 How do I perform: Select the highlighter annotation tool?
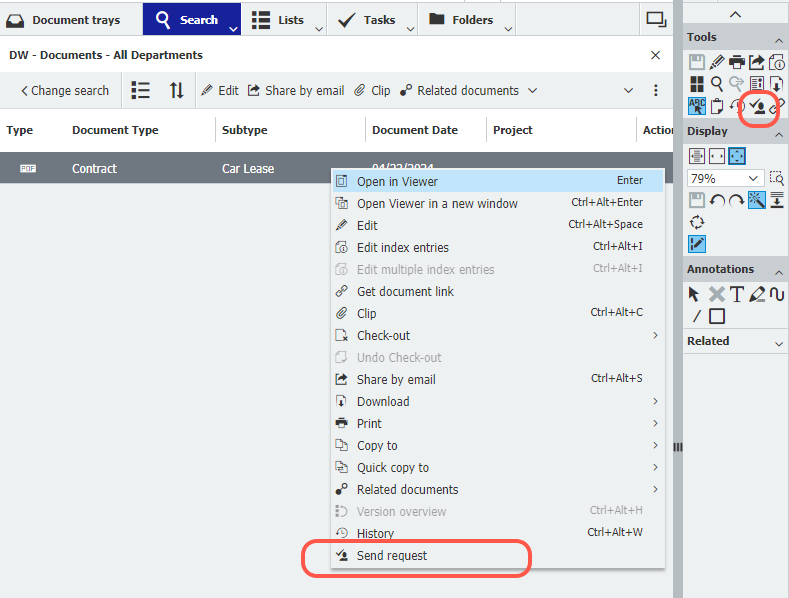click(757, 294)
